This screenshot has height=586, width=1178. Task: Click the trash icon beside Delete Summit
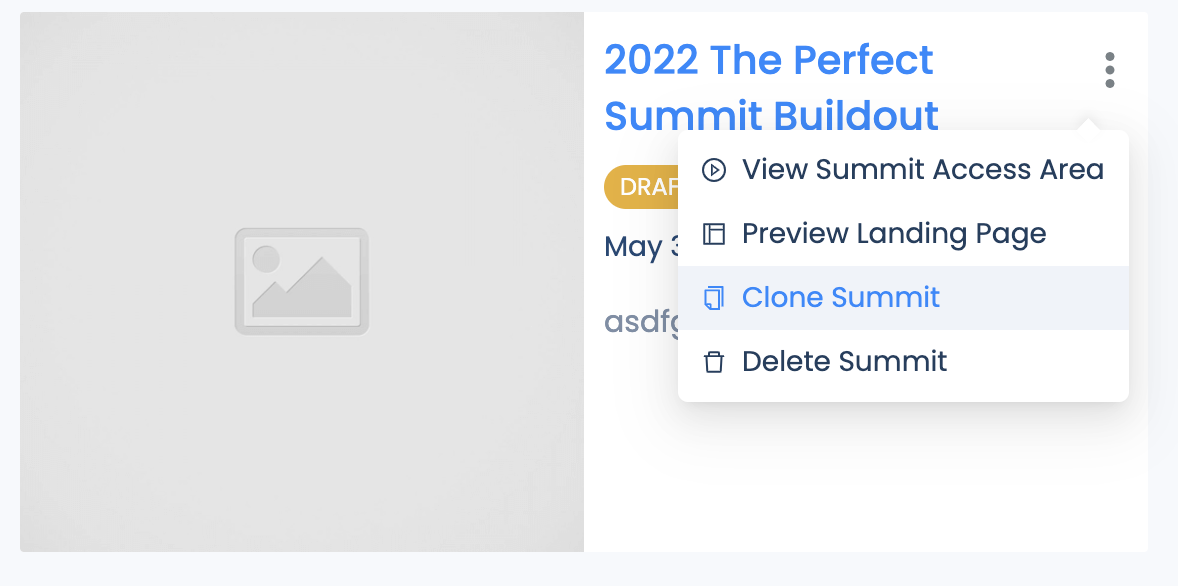pos(714,362)
